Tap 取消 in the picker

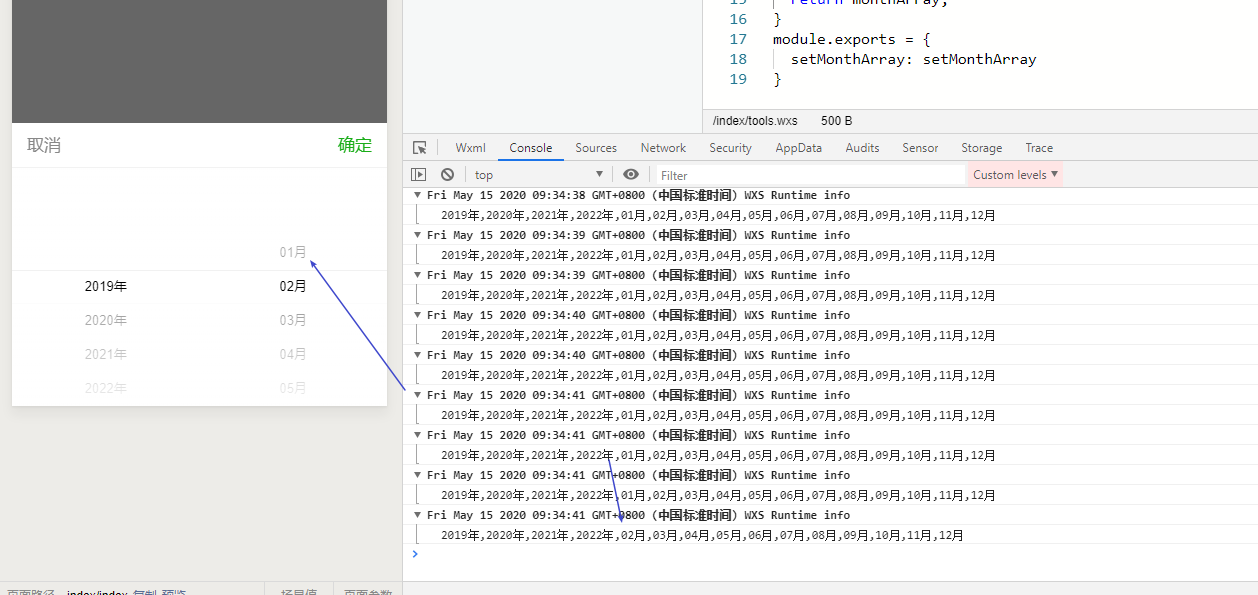click(44, 145)
